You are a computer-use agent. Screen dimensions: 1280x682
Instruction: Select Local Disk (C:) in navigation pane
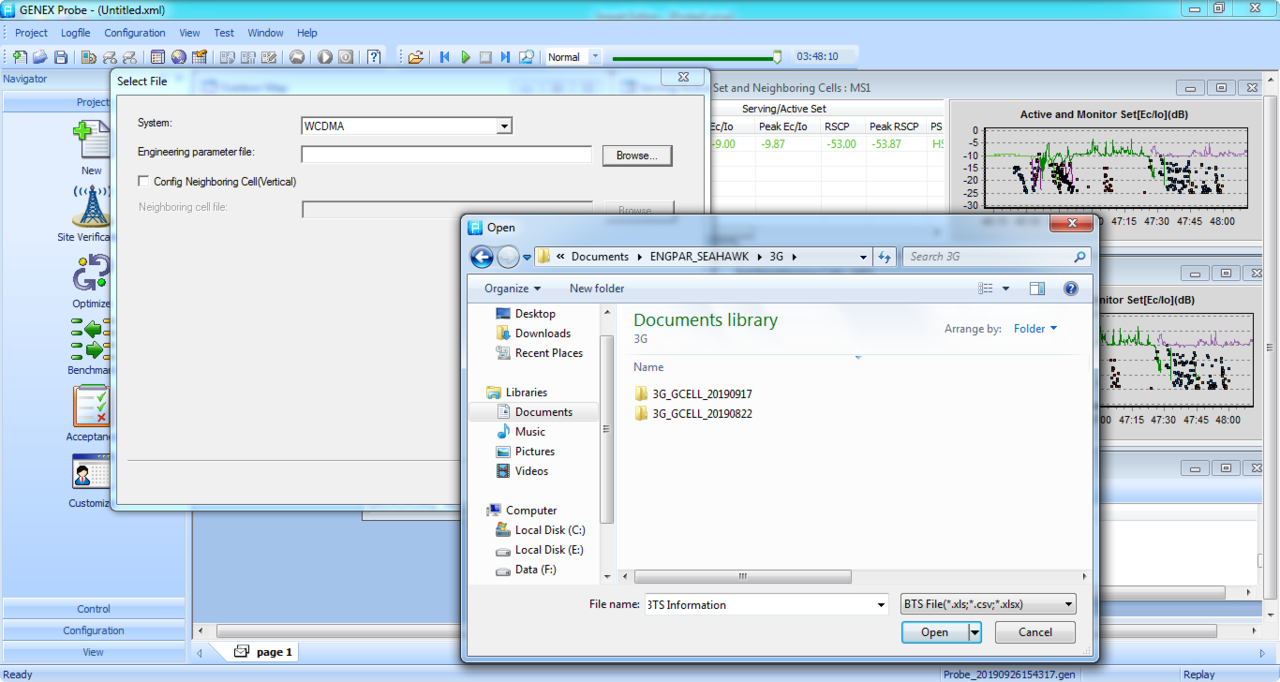[540, 530]
